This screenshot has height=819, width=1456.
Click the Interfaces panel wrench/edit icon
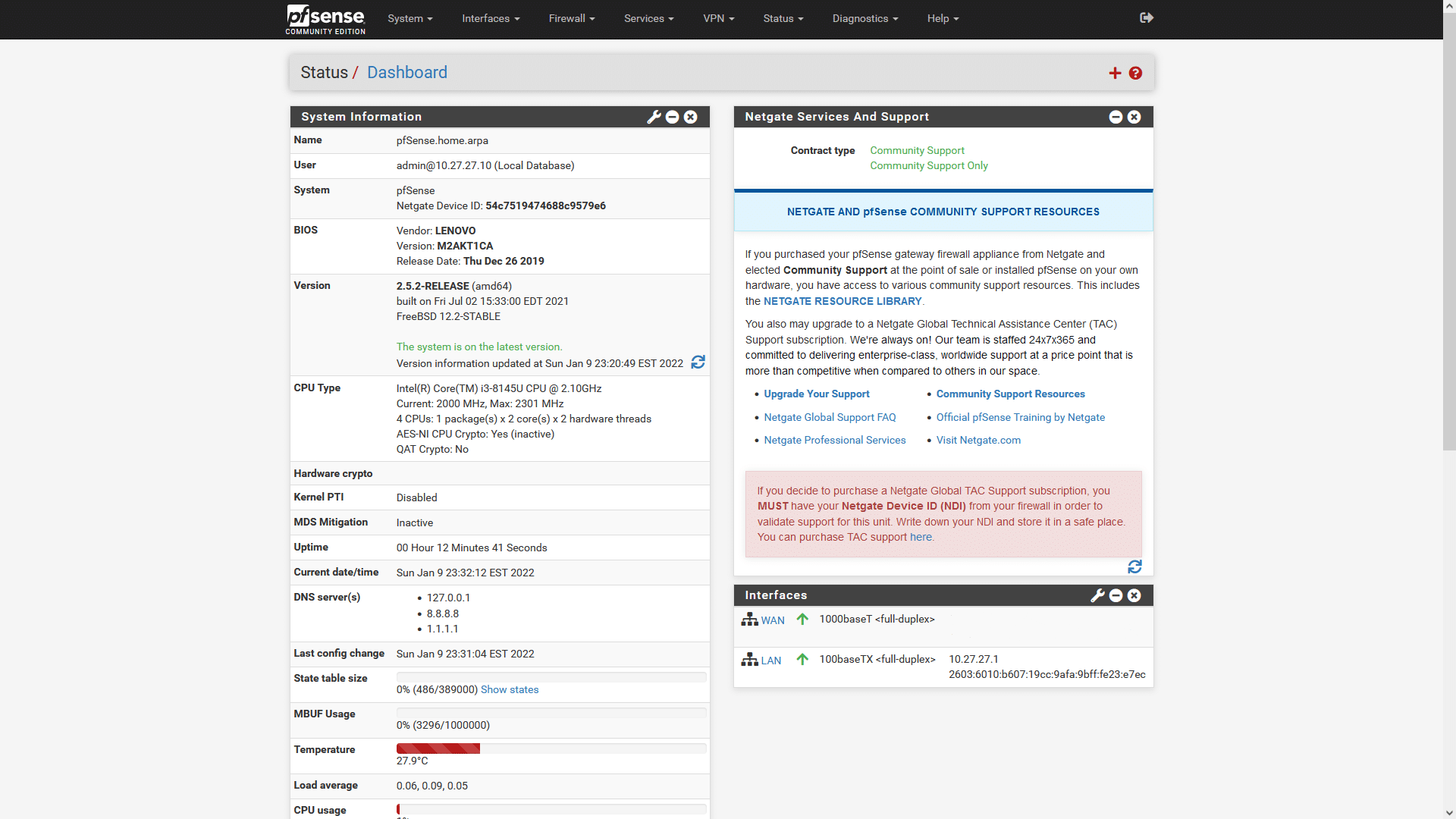(x=1097, y=594)
